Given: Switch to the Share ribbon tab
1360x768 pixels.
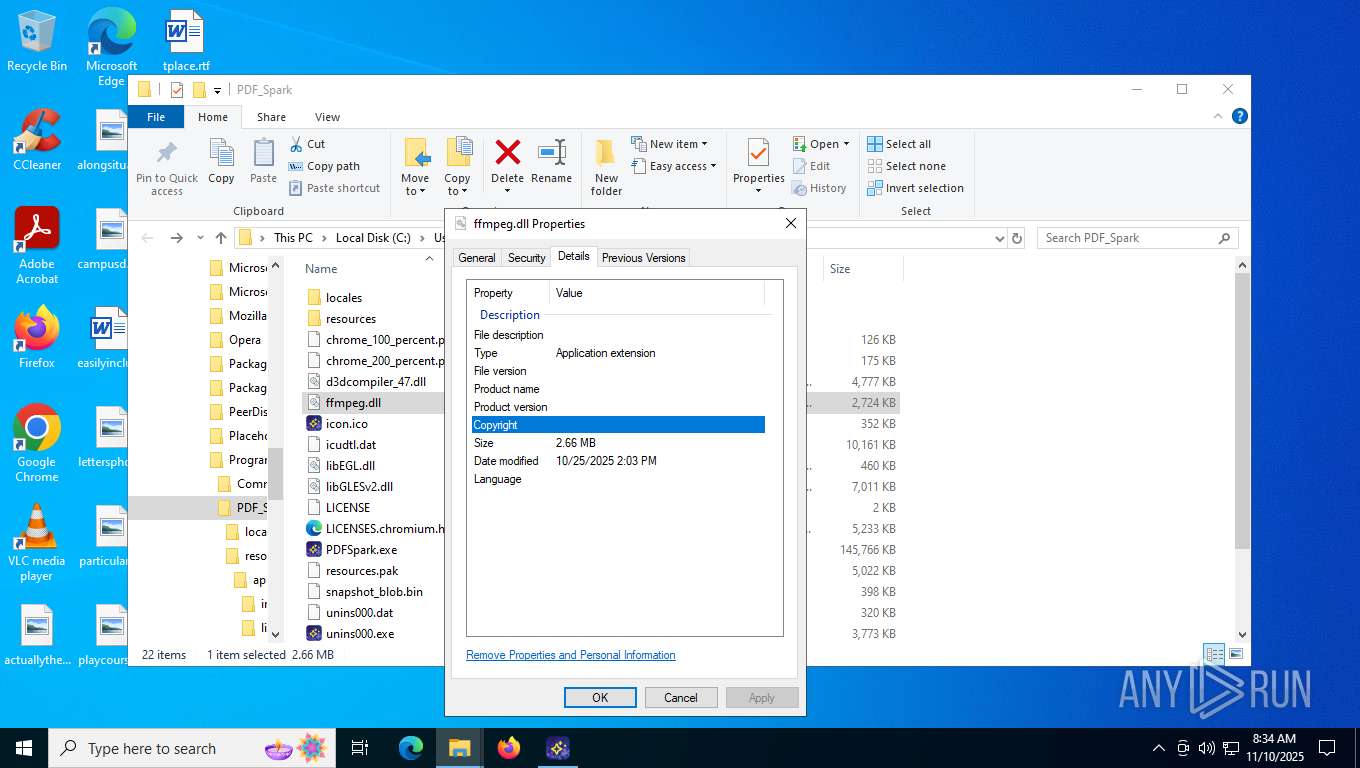Looking at the screenshot, I should coord(271,117).
